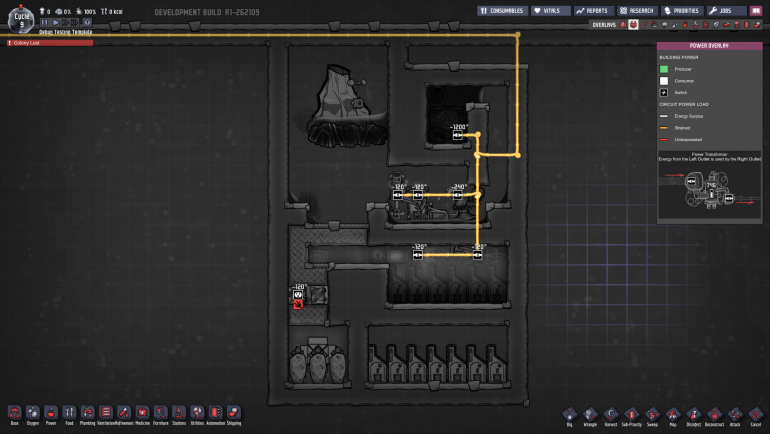770x434 pixels.
Task: Choose the Deconstruct tool
Action: 714,412
